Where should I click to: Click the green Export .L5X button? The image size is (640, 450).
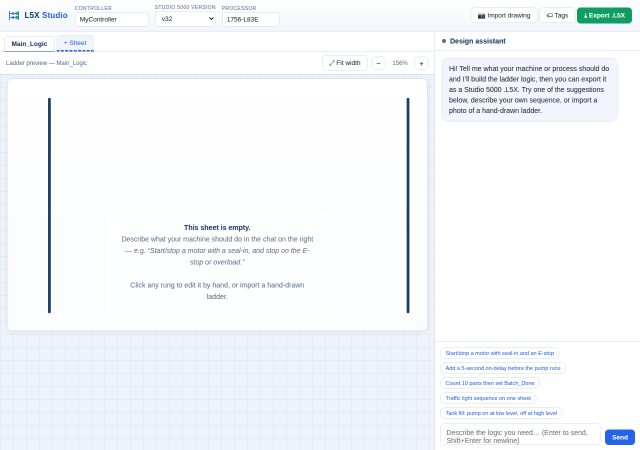click(x=604, y=16)
